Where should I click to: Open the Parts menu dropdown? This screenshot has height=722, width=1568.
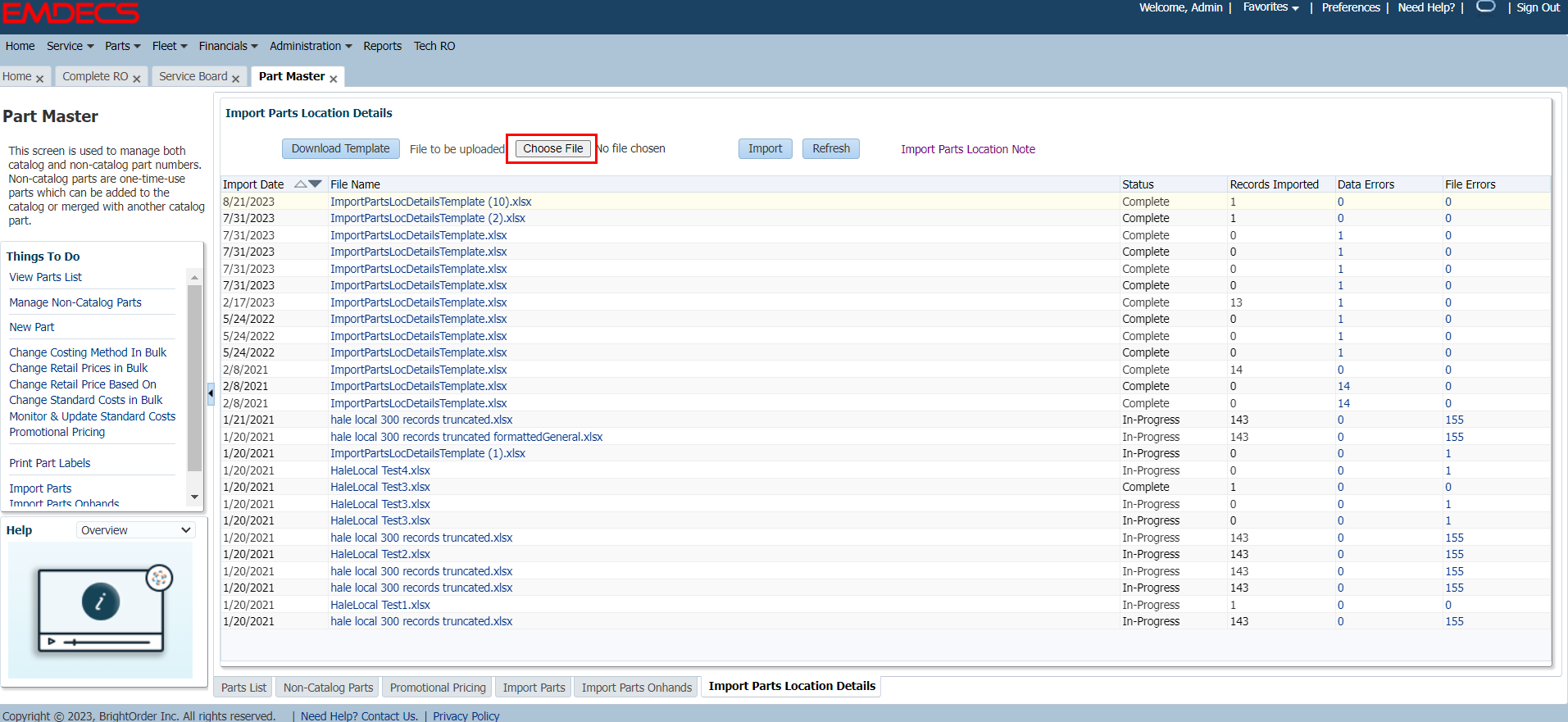coord(123,46)
